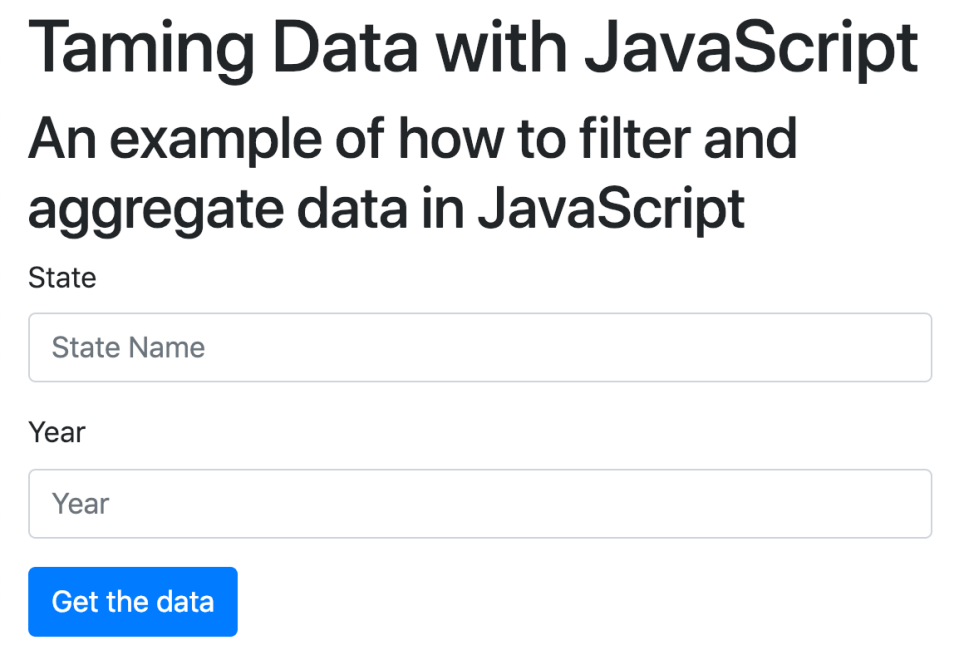Activate the second form input for year
This screenshot has width=959, height=655.
[480, 503]
